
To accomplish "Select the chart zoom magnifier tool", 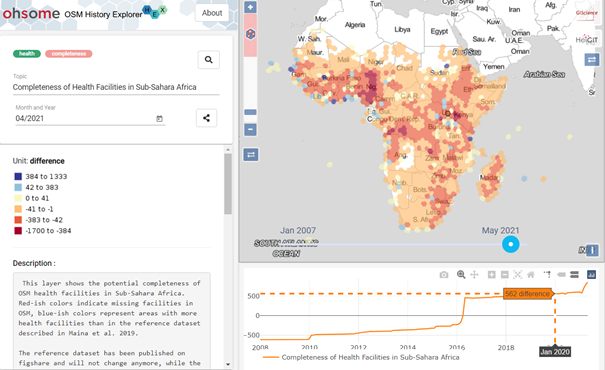I will [461, 274].
